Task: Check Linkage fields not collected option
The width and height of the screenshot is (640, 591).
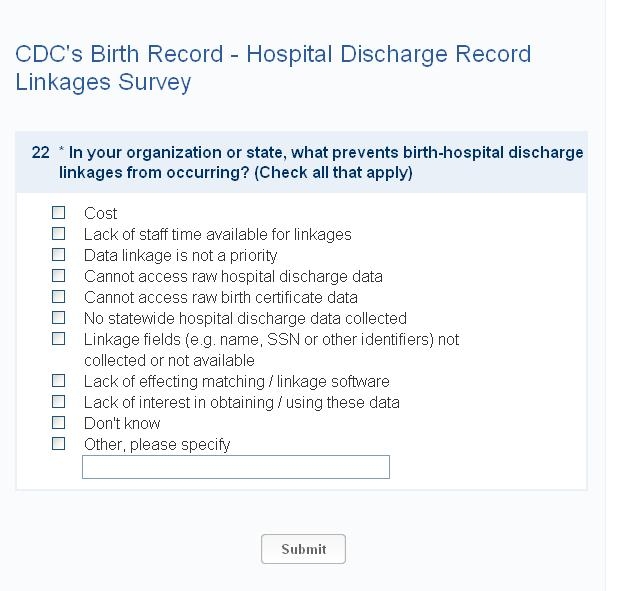Action: tap(59, 339)
